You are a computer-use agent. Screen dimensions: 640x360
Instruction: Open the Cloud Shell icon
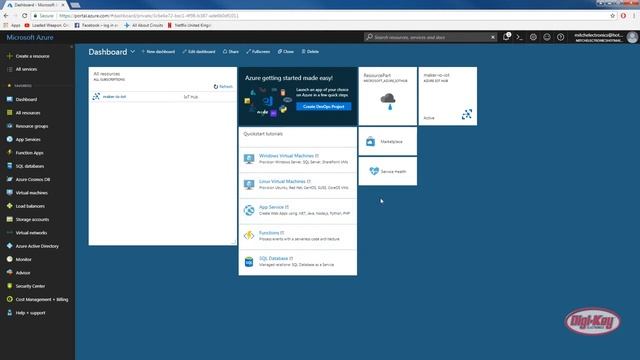tap(520, 37)
